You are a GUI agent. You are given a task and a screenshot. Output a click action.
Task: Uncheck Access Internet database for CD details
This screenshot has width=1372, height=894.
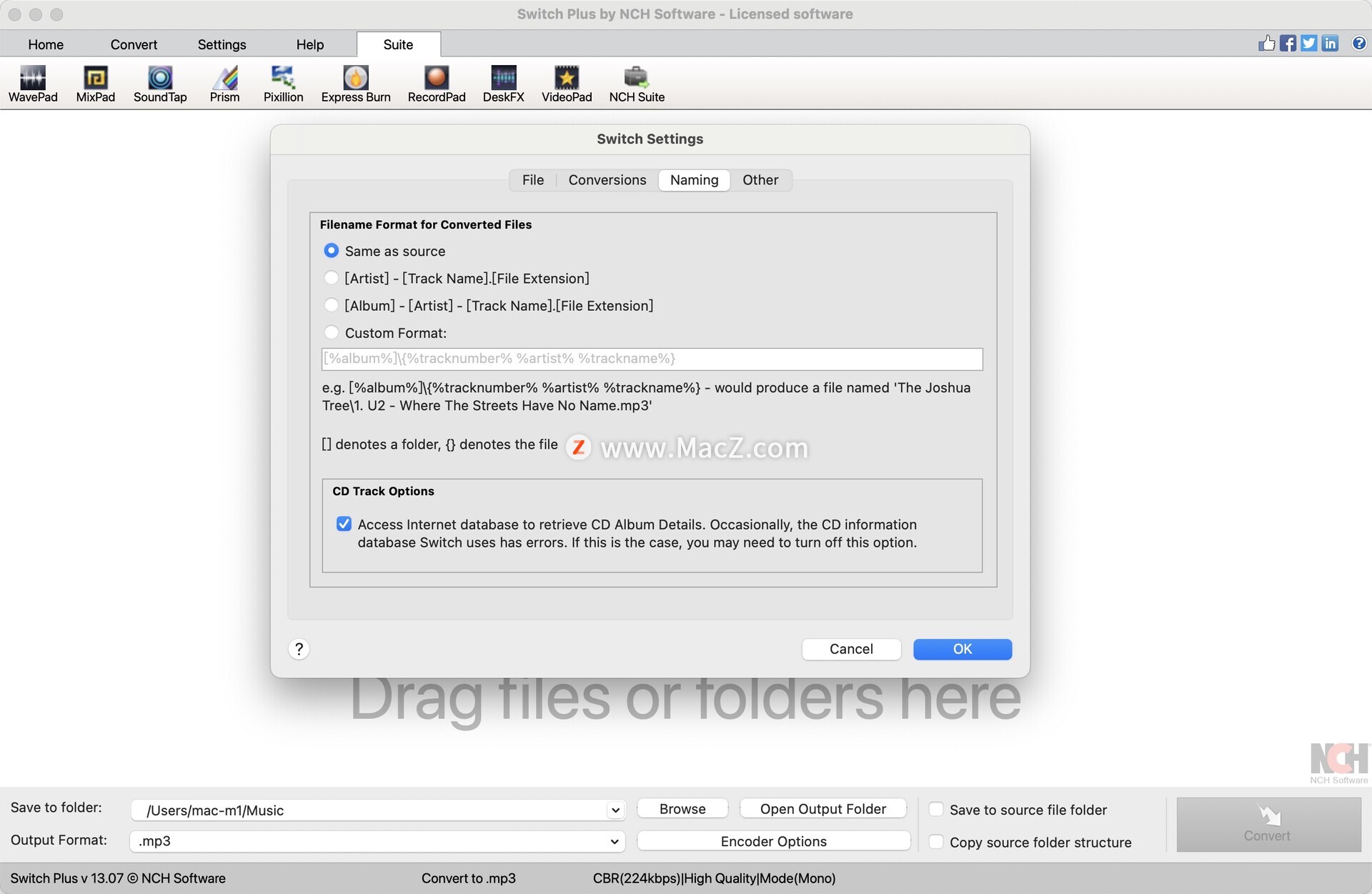coord(344,524)
